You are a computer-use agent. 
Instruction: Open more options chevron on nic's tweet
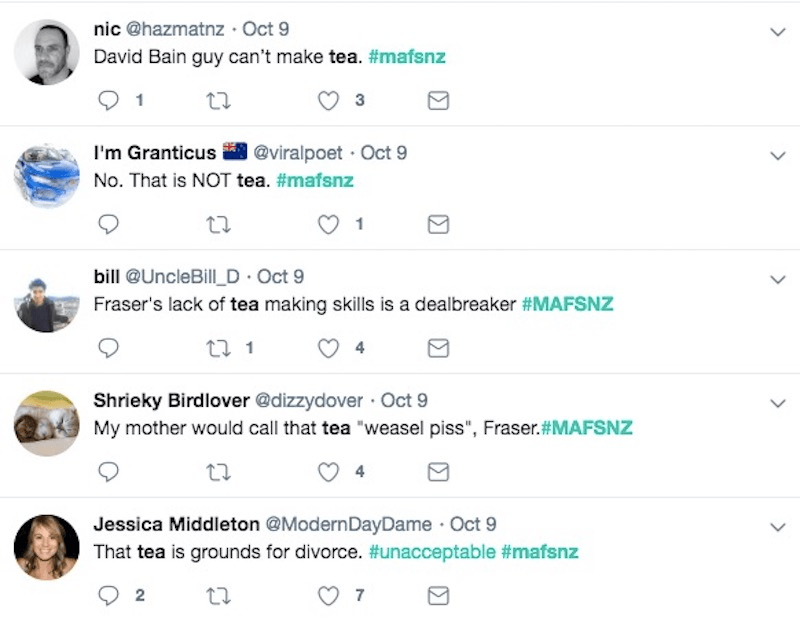tap(777, 31)
